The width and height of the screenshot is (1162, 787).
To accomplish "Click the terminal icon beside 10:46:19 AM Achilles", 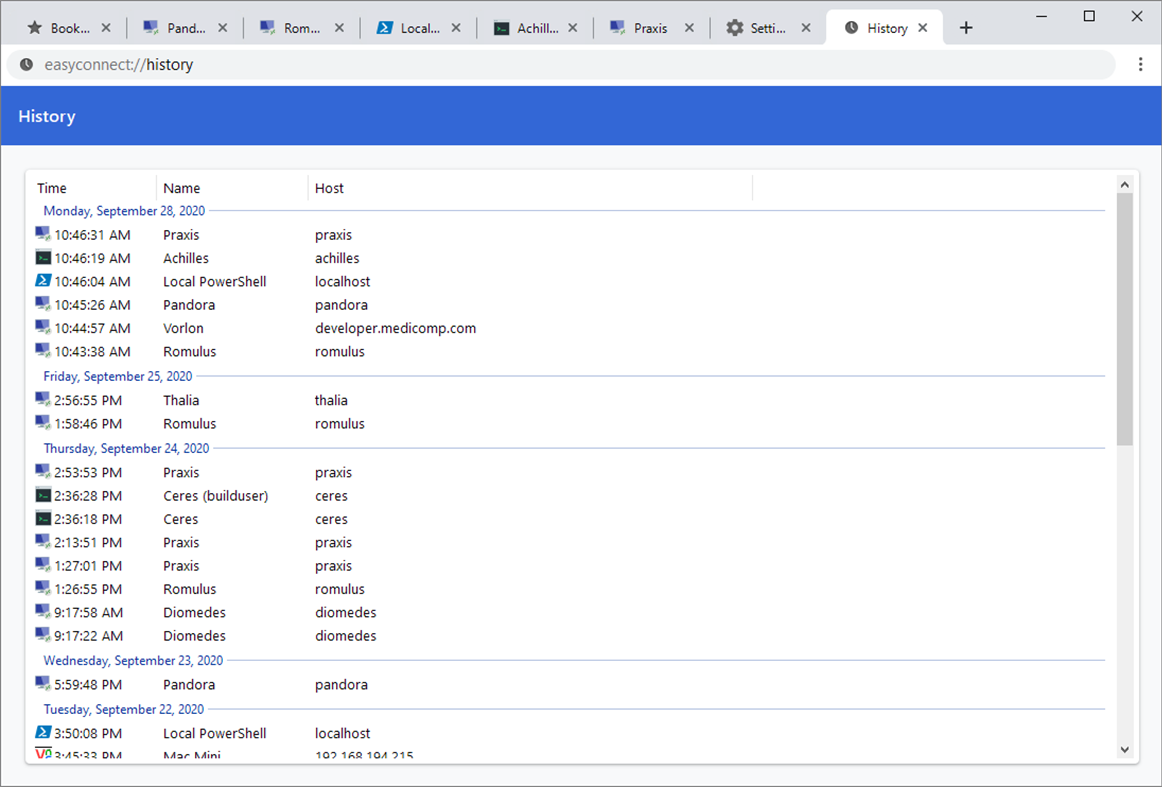I will (x=43, y=258).
